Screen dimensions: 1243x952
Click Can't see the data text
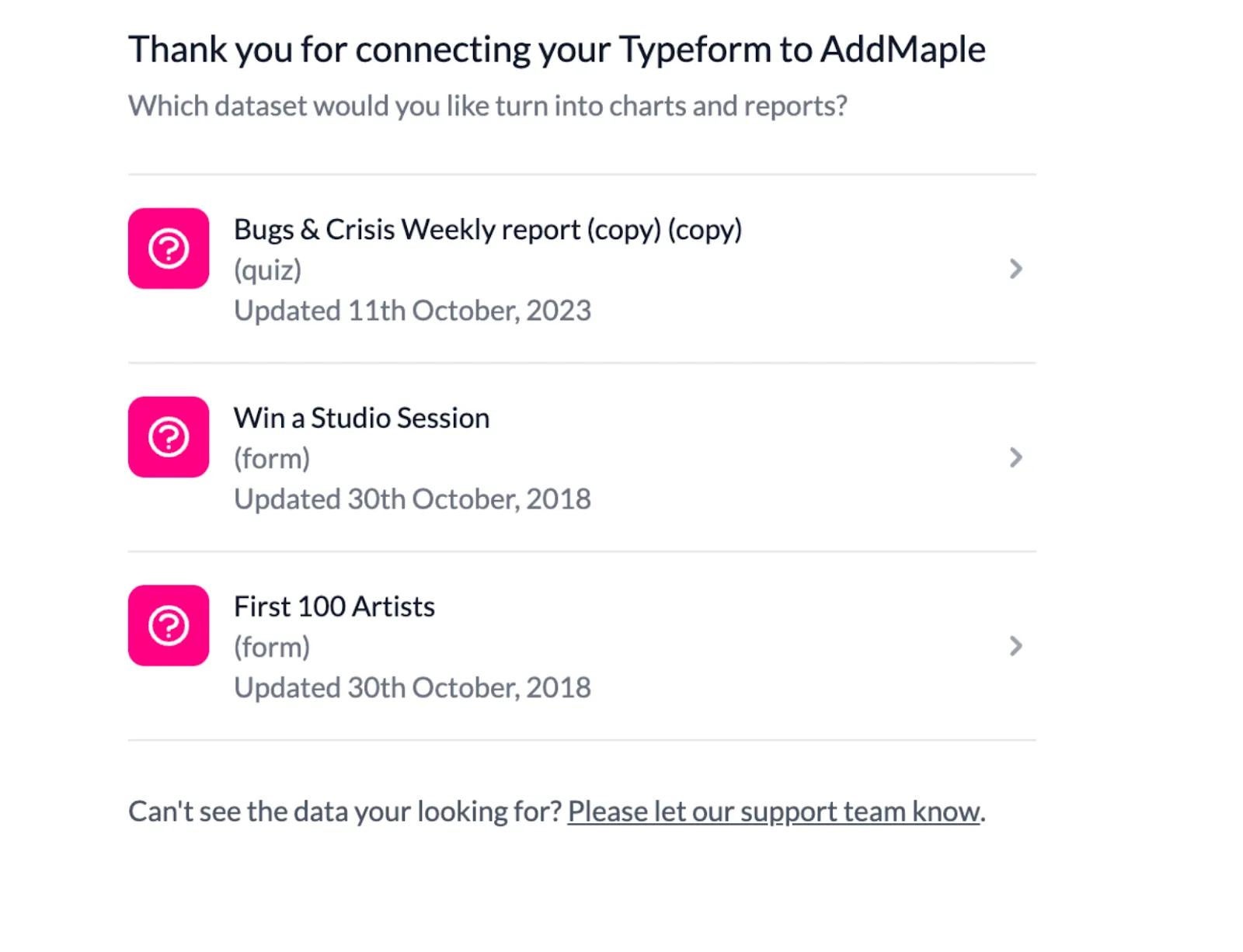(345, 811)
